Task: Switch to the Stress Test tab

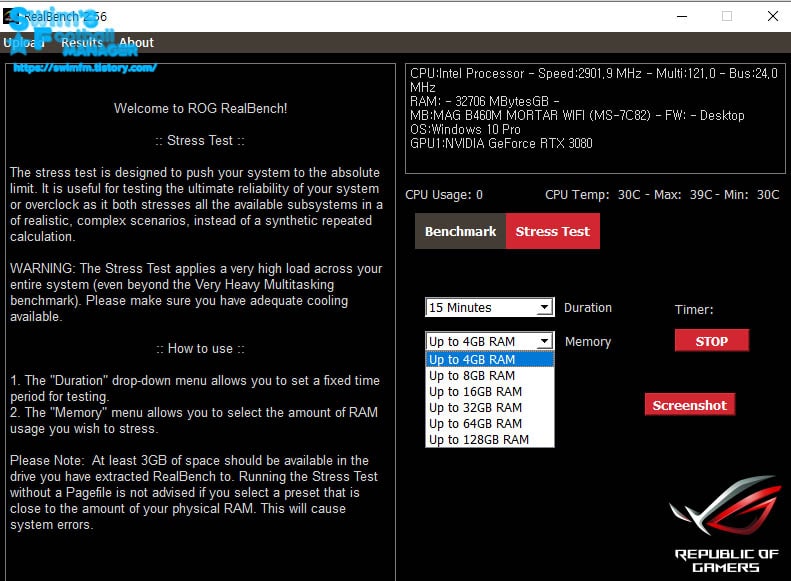Action: tap(552, 231)
